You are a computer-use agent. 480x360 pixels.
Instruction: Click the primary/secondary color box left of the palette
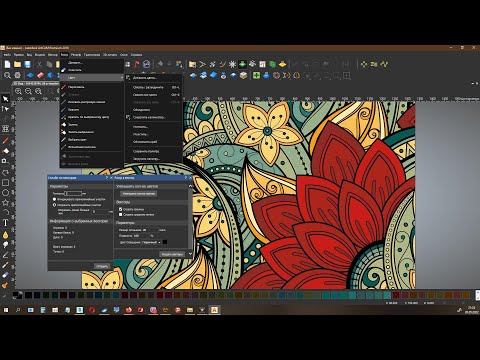17,295
